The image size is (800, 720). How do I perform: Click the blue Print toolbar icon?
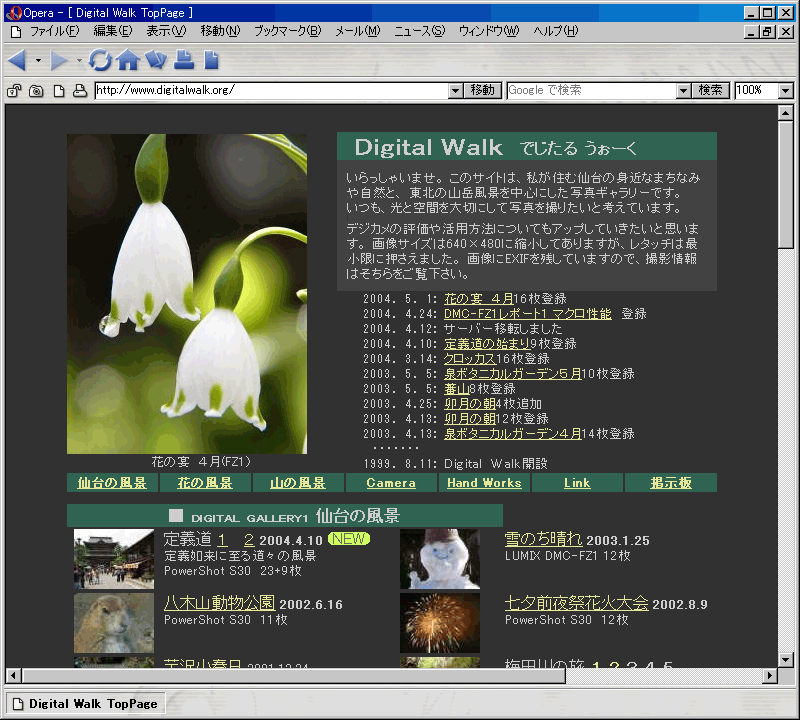184,60
